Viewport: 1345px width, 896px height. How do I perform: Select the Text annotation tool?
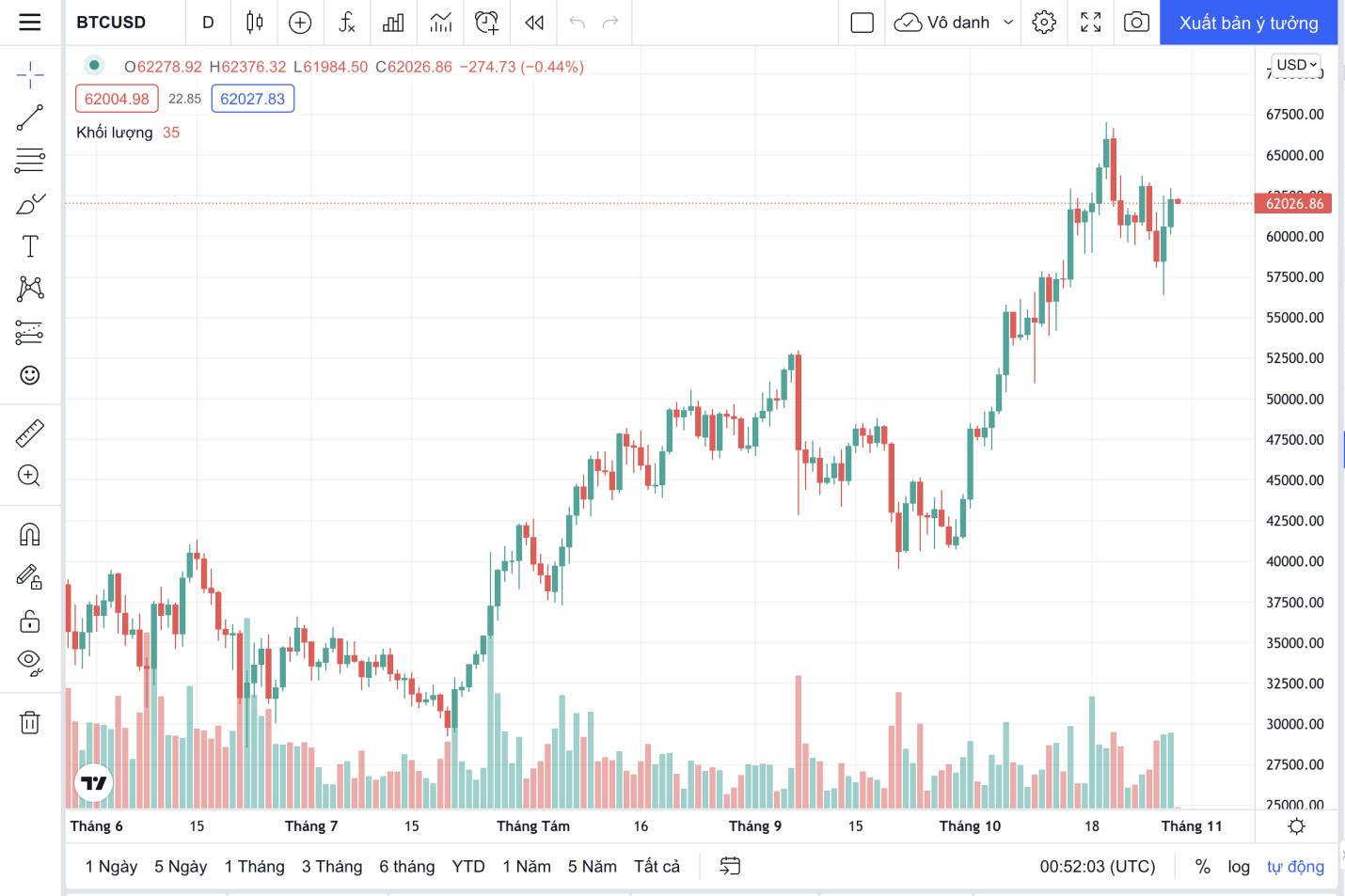30,246
